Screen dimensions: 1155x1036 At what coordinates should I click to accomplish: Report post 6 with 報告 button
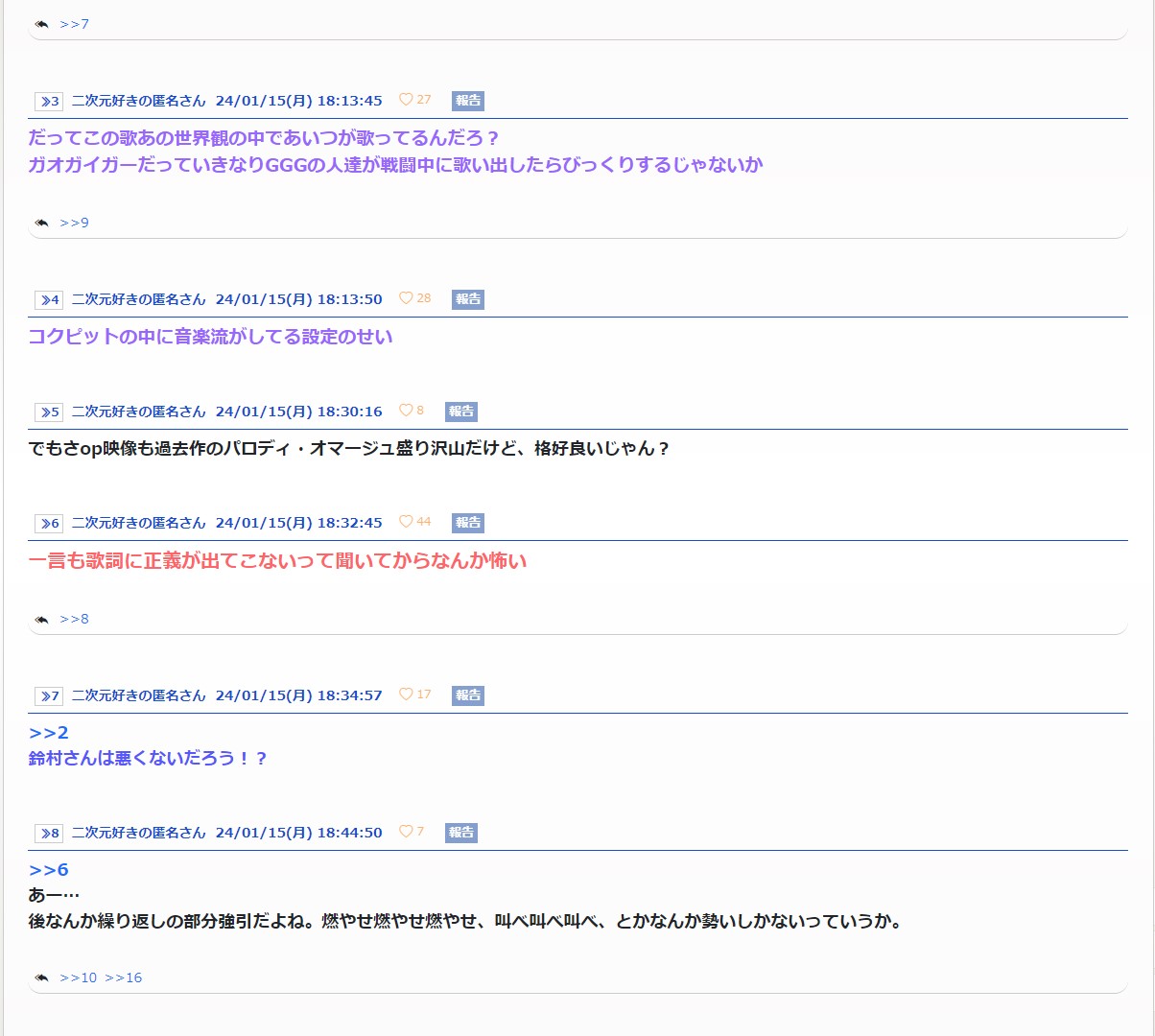pos(468,523)
